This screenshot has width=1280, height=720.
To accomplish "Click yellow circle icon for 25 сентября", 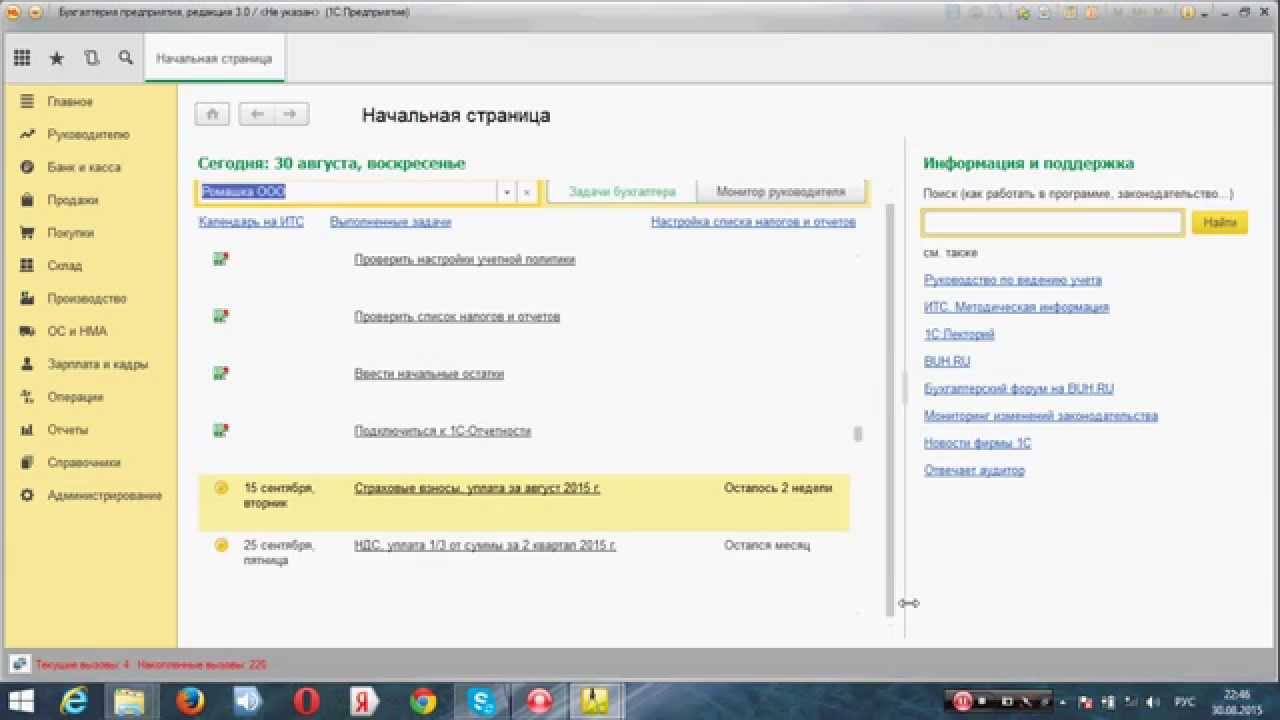I will coord(221,545).
